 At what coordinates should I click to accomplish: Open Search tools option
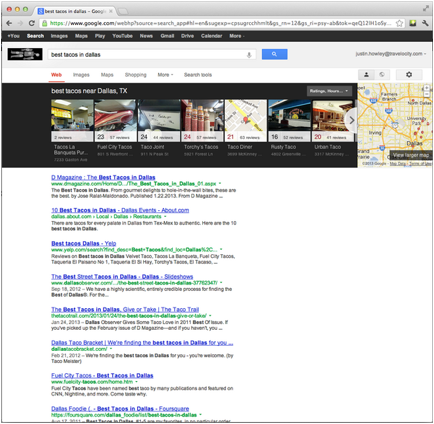[198, 75]
